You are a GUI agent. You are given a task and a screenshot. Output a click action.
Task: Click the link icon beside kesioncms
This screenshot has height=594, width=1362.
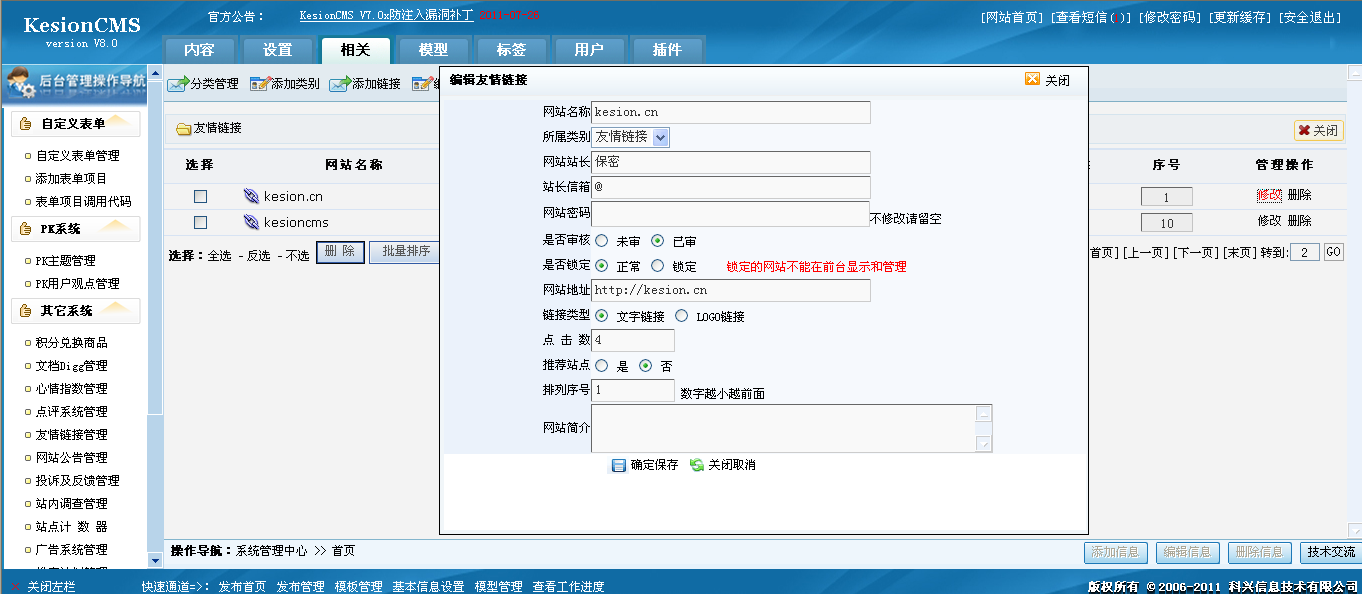tap(251, 222)
